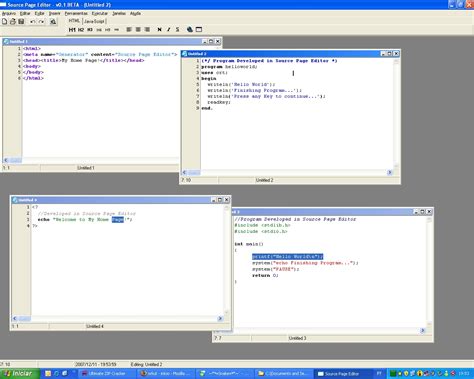Click the date-time entry in main status bar

tap(96, 364)
